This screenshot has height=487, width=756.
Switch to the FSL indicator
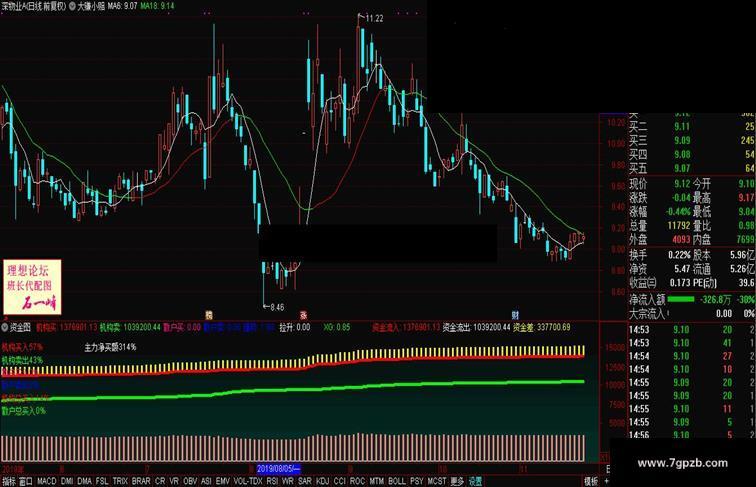click(x=102, y=481)
